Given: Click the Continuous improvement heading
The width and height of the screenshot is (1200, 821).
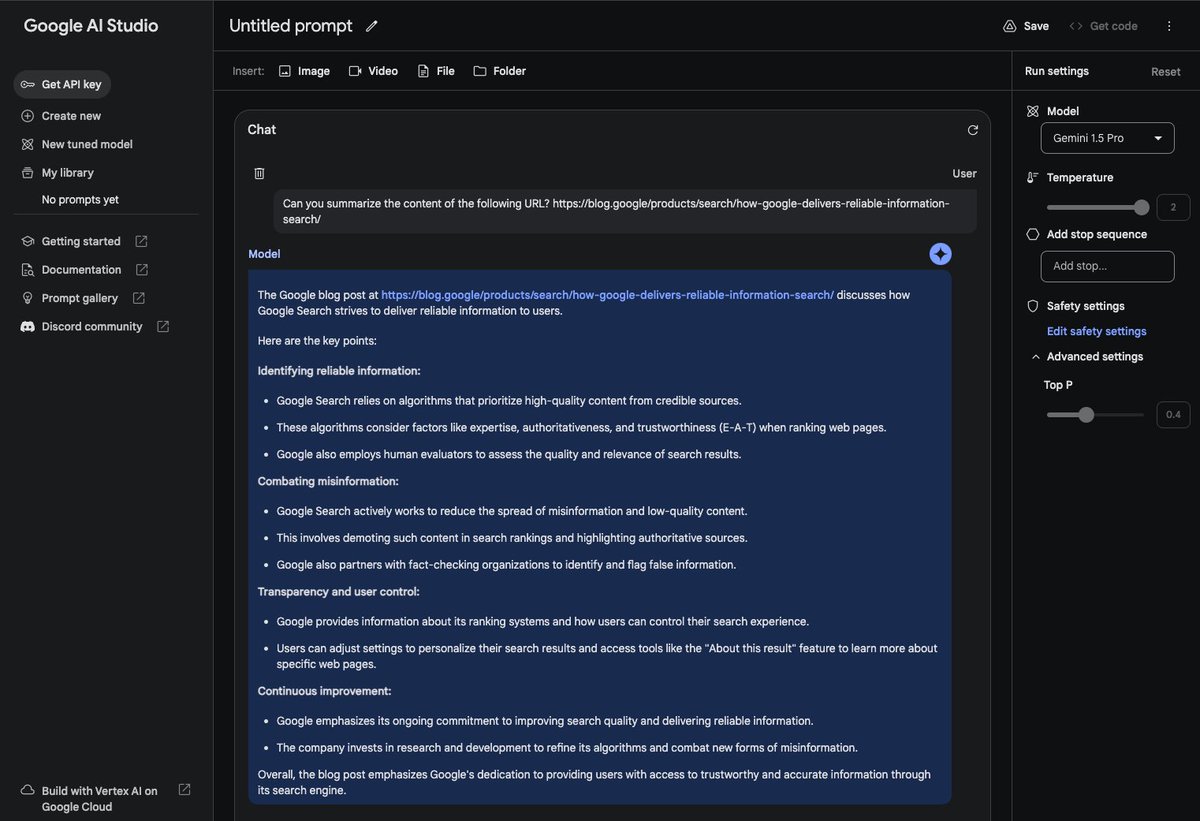Looking at the screenshot, I should (324, 691).
